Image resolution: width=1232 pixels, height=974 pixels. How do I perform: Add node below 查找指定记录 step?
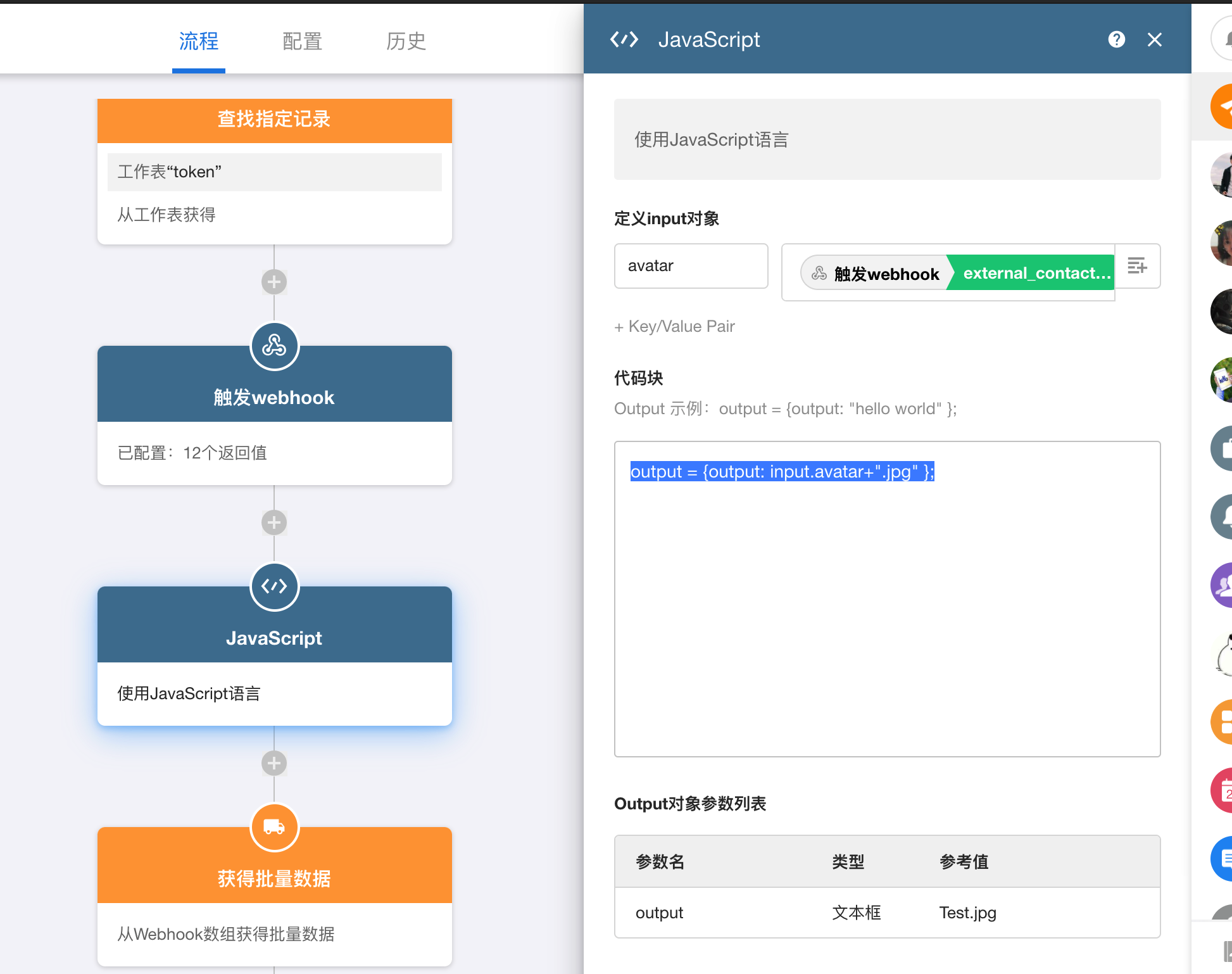click(x=274, y=282)
